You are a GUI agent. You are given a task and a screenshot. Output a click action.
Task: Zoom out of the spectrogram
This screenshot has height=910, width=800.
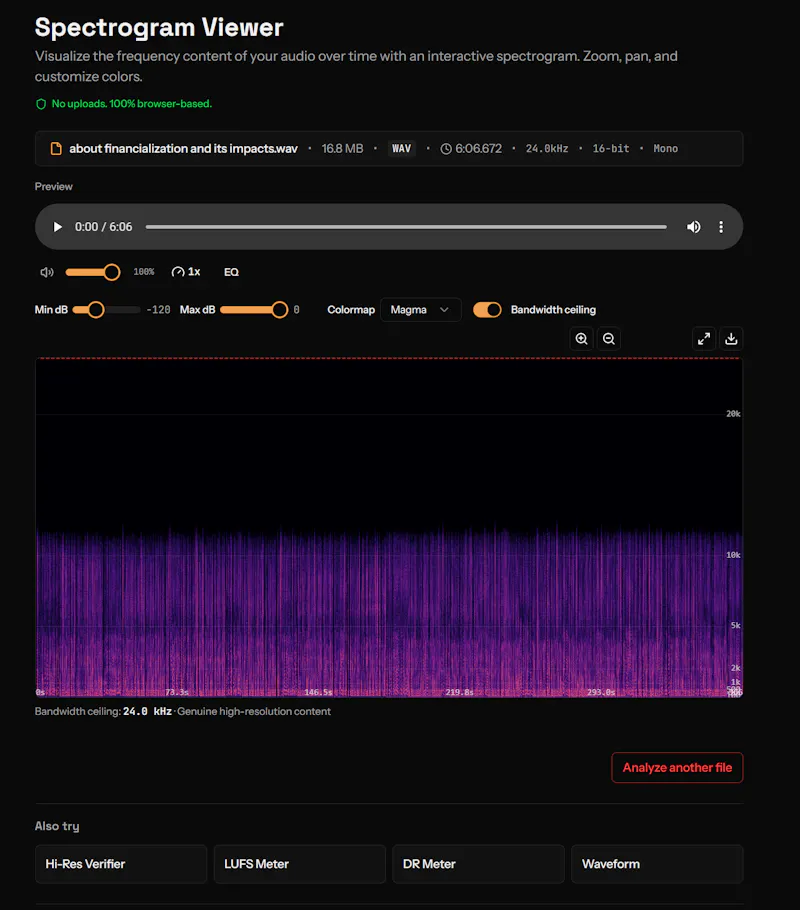[x=608, y=339]
